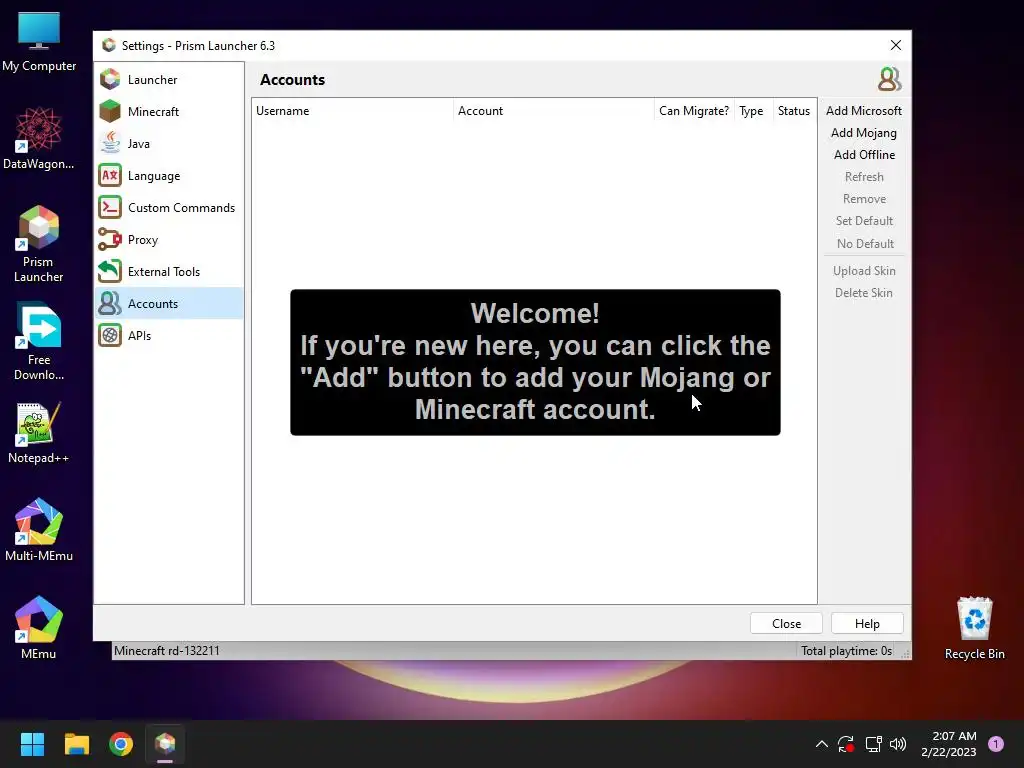This screenshot has height=768, width=1024.
Task: Click the Type column header
Action: (753, 111)
